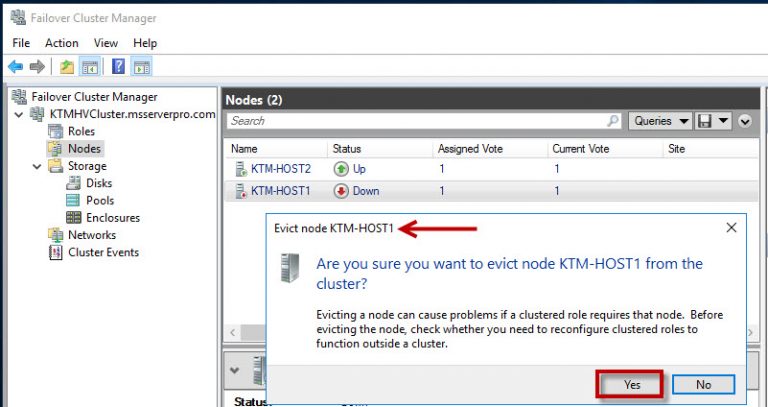Click the green Up status icon
The width and height of the screenshot is (768, 407).
[341, 169]
